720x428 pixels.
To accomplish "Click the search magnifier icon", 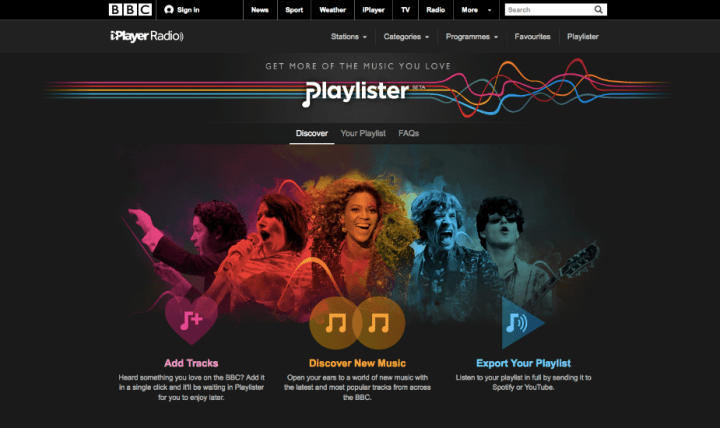I will 598,10.
